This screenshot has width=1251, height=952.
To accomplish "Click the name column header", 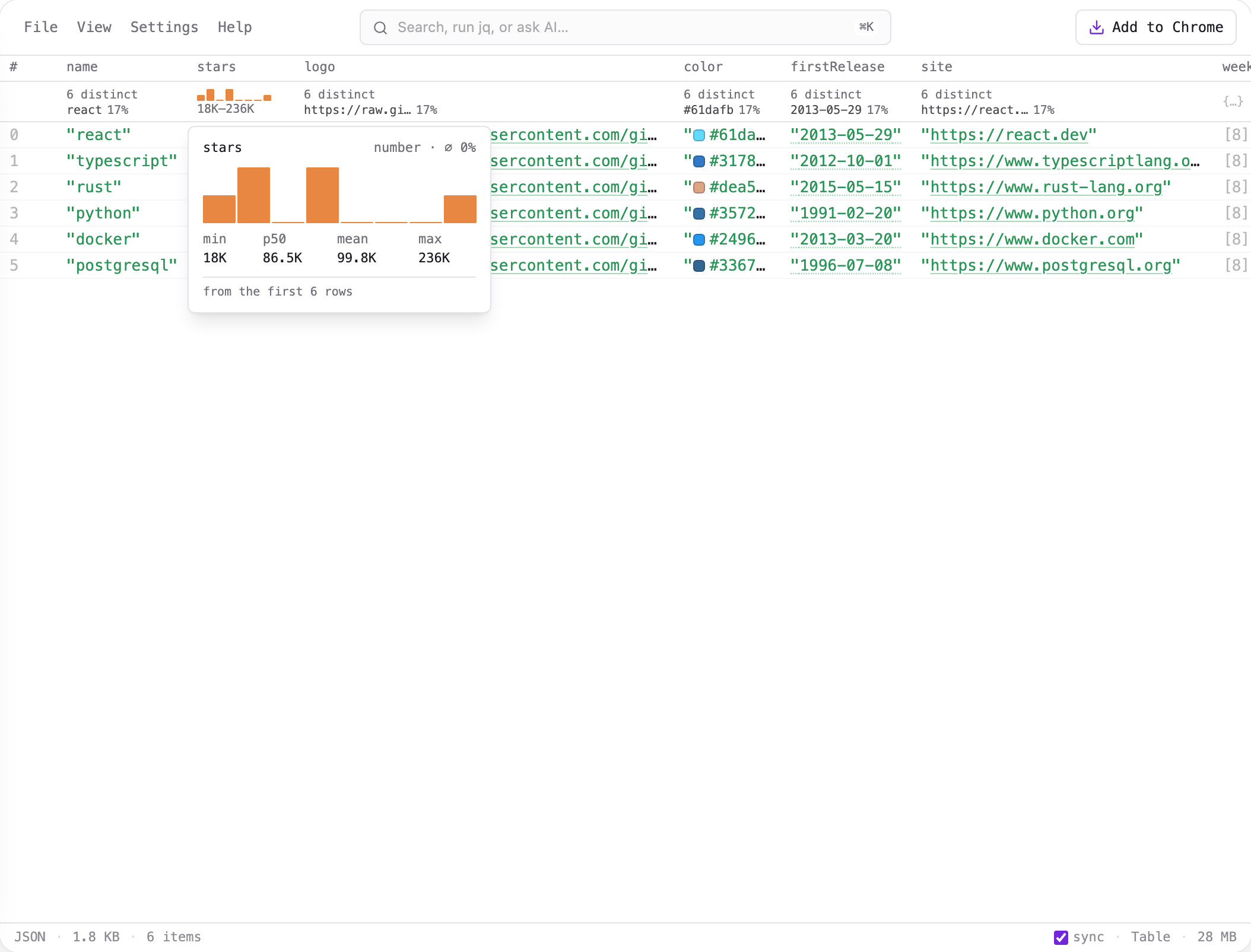I will (x=82, y=67).
